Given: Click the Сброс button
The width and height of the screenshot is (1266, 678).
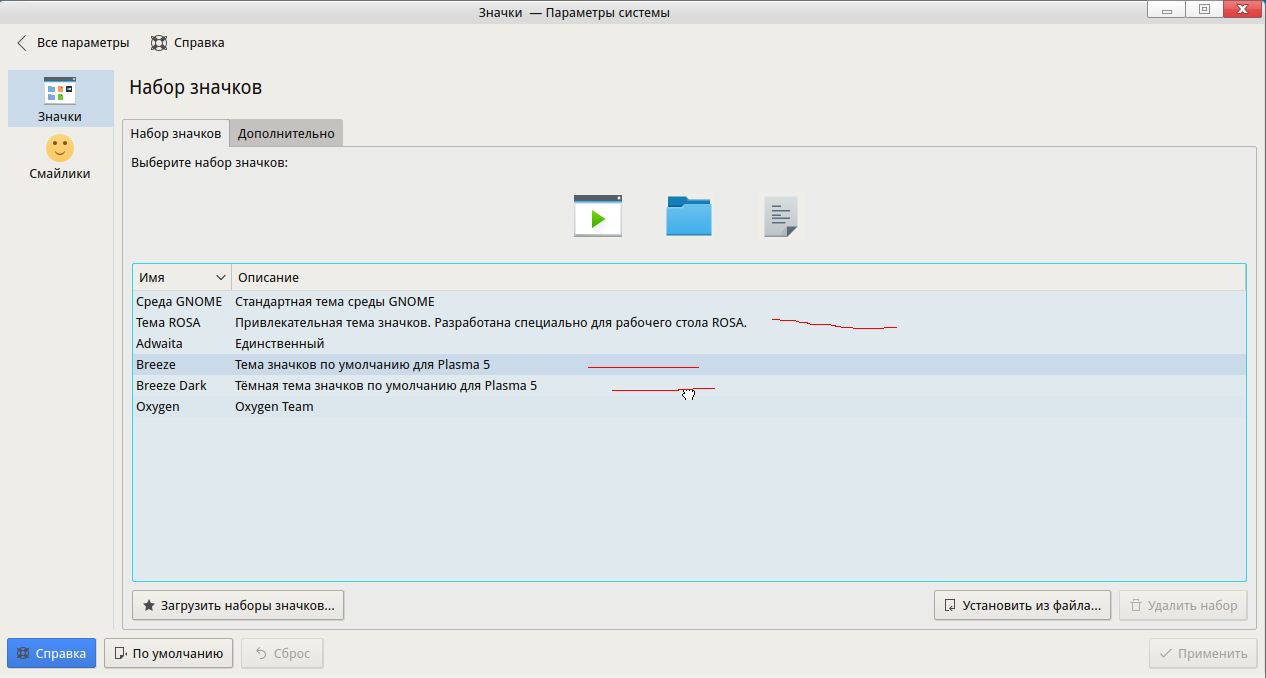Looking at the screenshot, I should [x=282, y=653].
